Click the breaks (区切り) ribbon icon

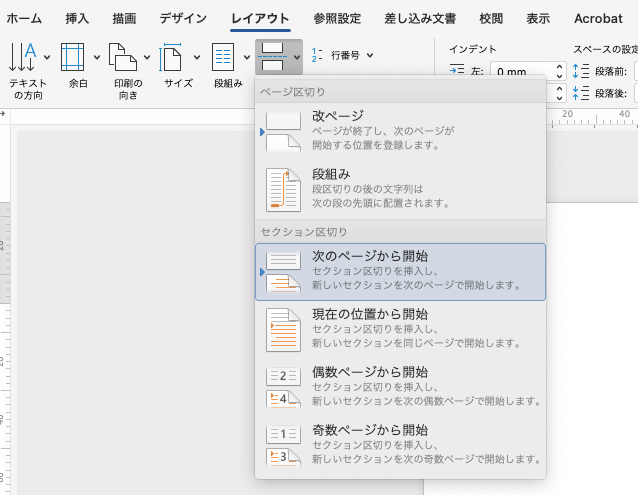tap(272, 57)
